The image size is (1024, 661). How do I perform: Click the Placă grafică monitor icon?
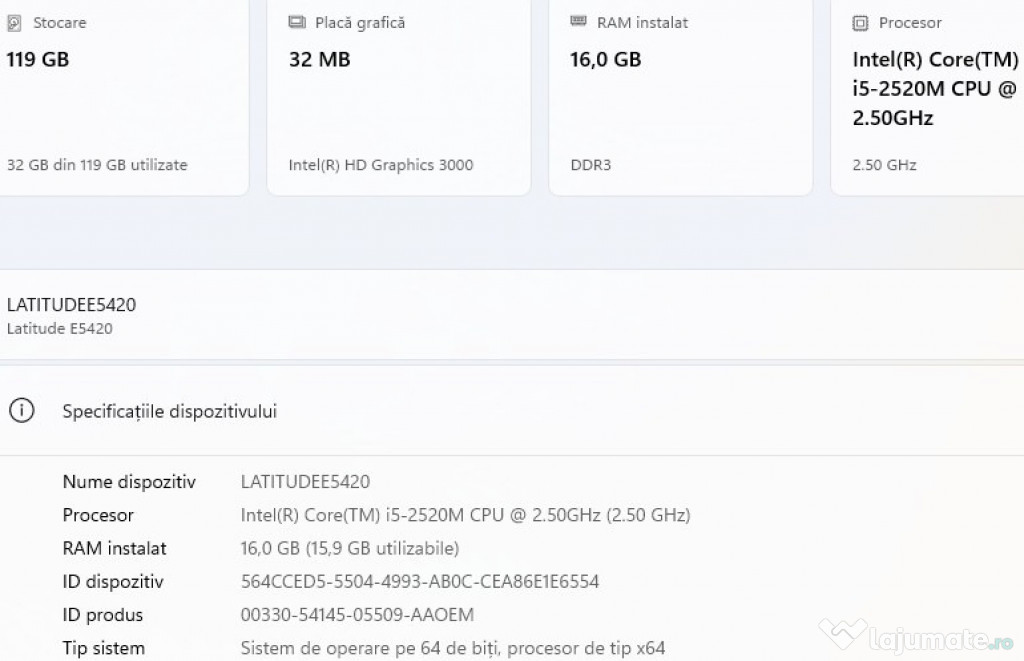297,23
